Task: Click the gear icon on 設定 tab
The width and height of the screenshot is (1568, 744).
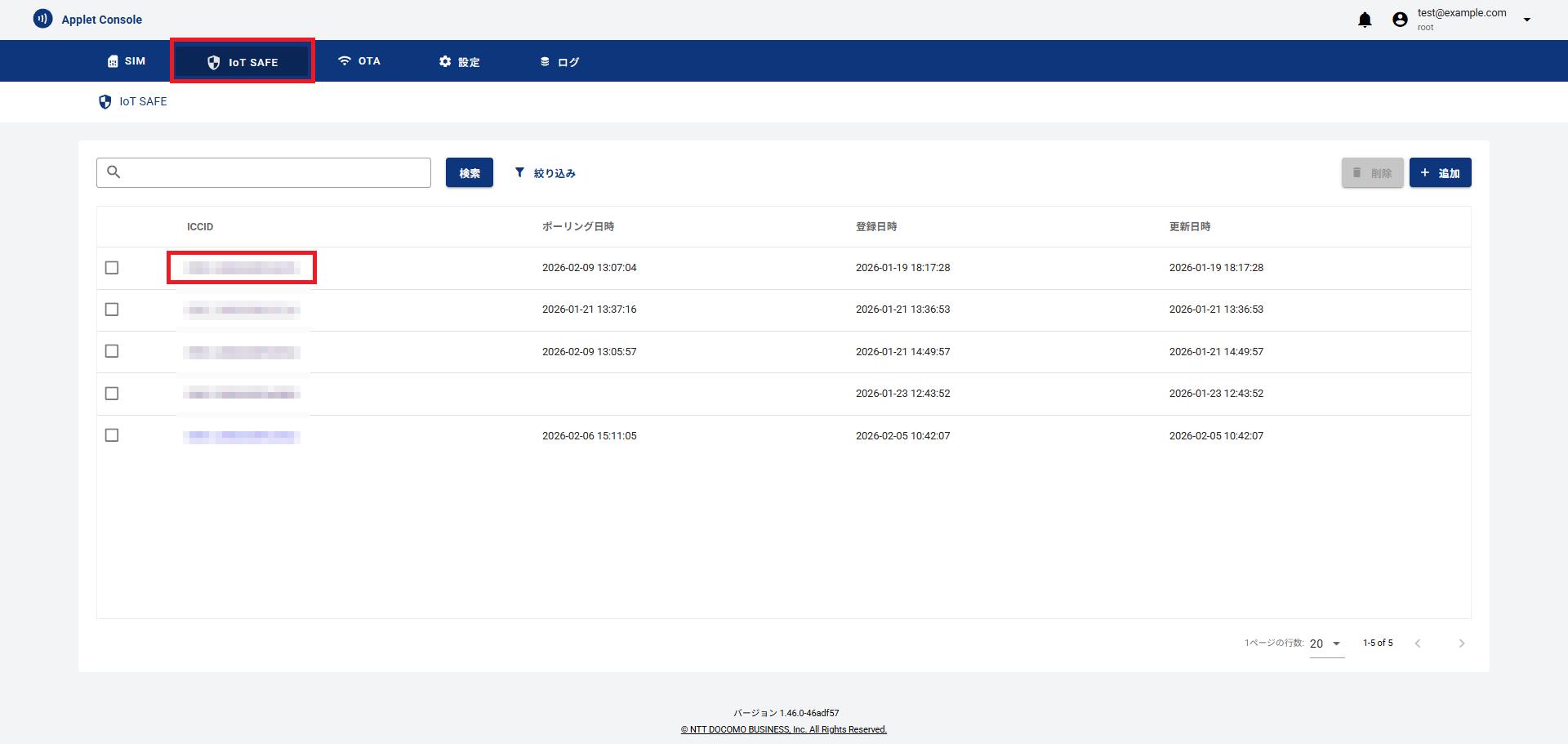Action: tap(444, 61)
